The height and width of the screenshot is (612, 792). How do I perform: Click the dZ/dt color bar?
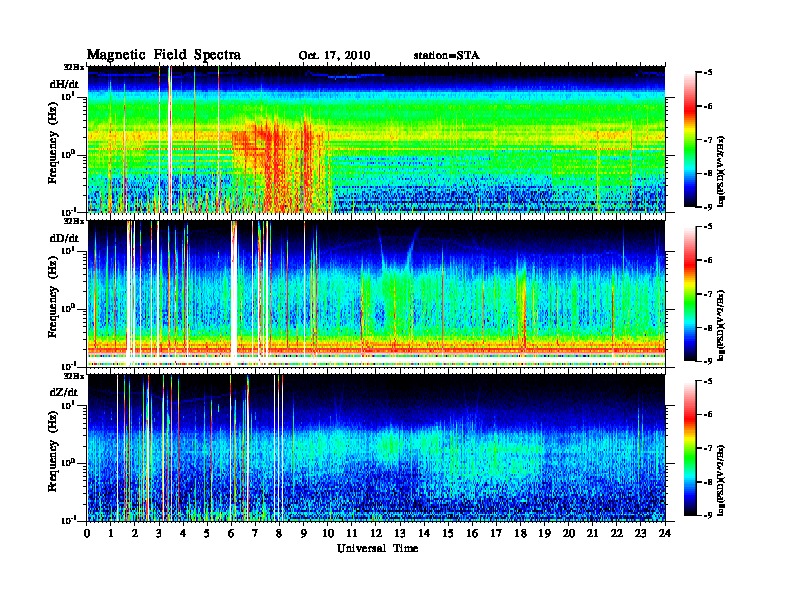689,448
